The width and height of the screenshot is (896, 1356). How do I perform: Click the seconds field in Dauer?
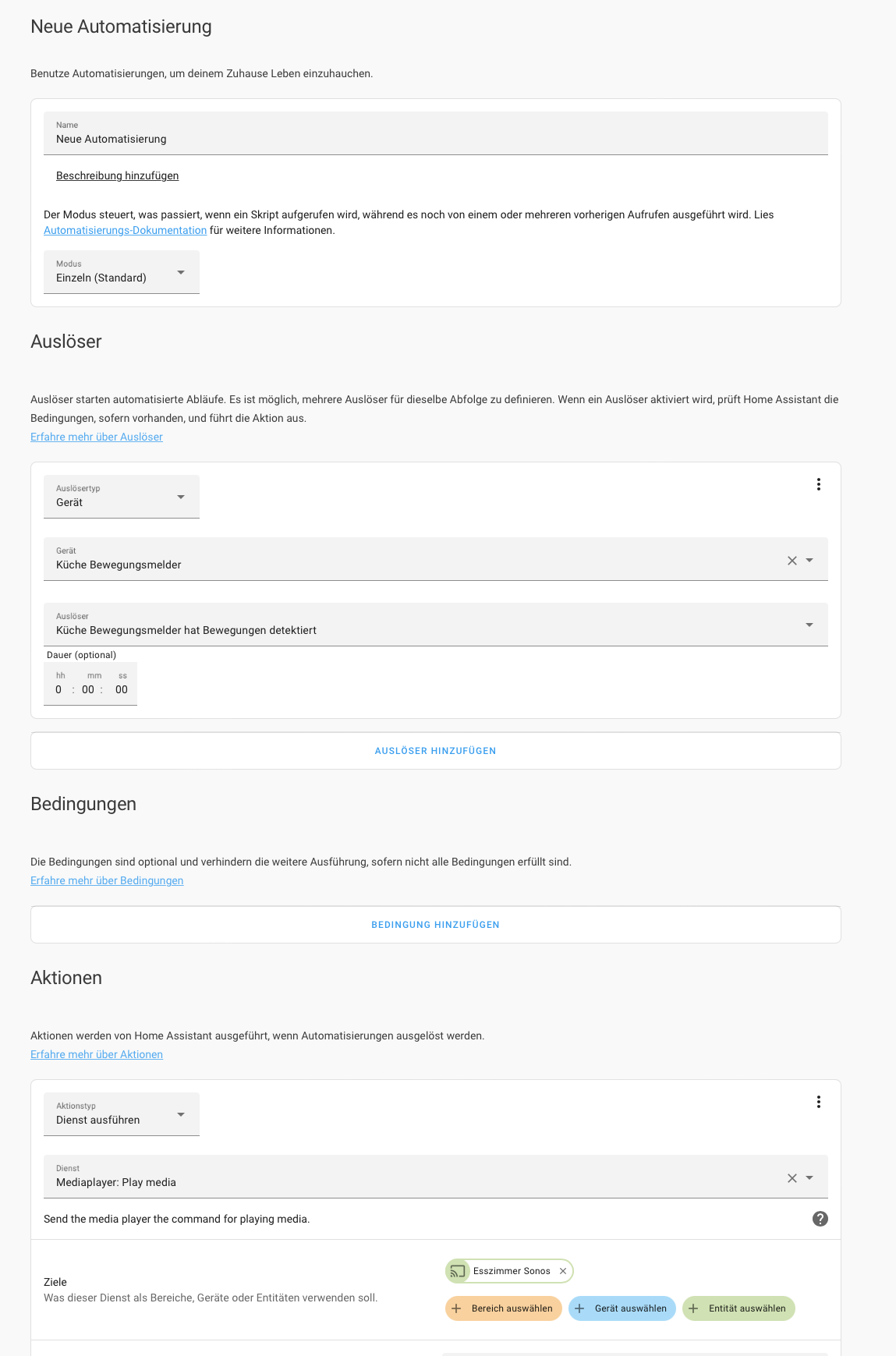coord(122,689)
